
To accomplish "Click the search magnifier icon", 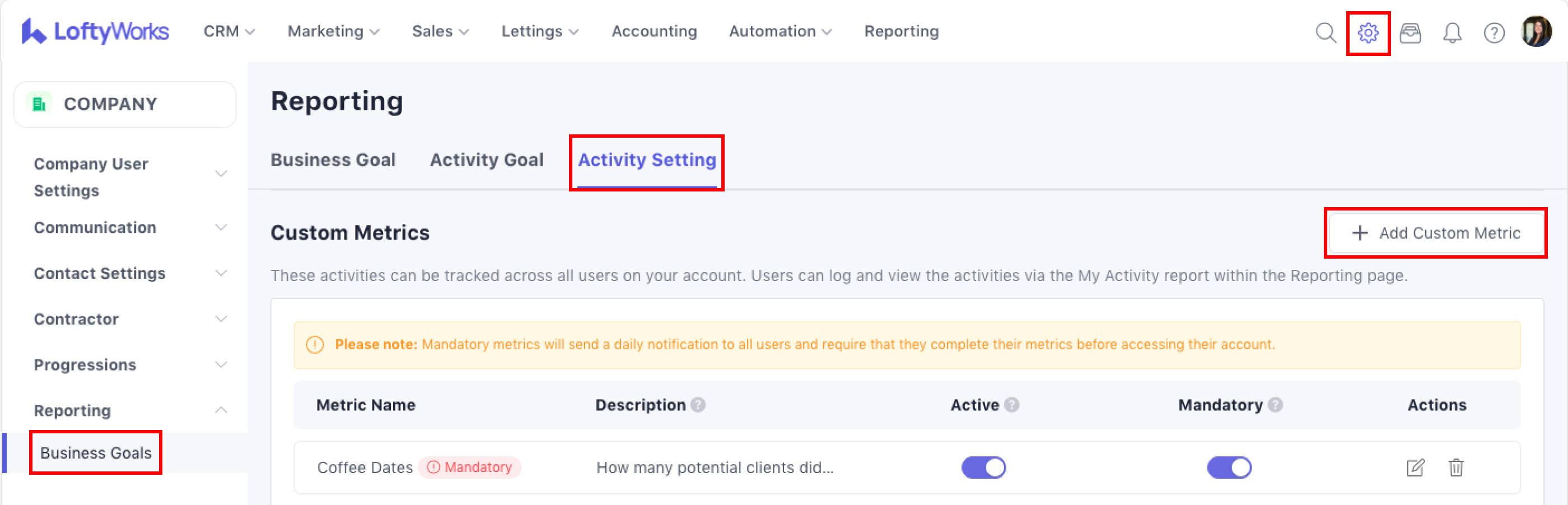I will pos(1325,32).
